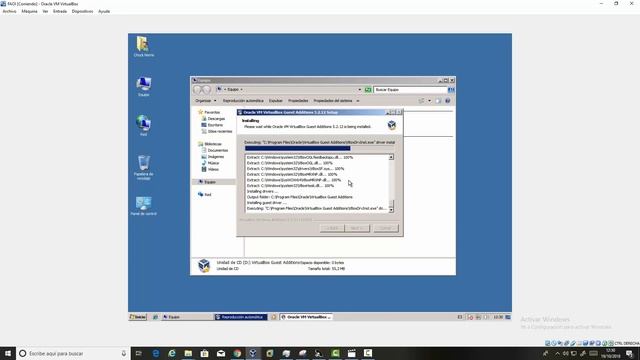Select Imágenes in navigation pane
Screen dimensions: 640x360
coord(213,157)
